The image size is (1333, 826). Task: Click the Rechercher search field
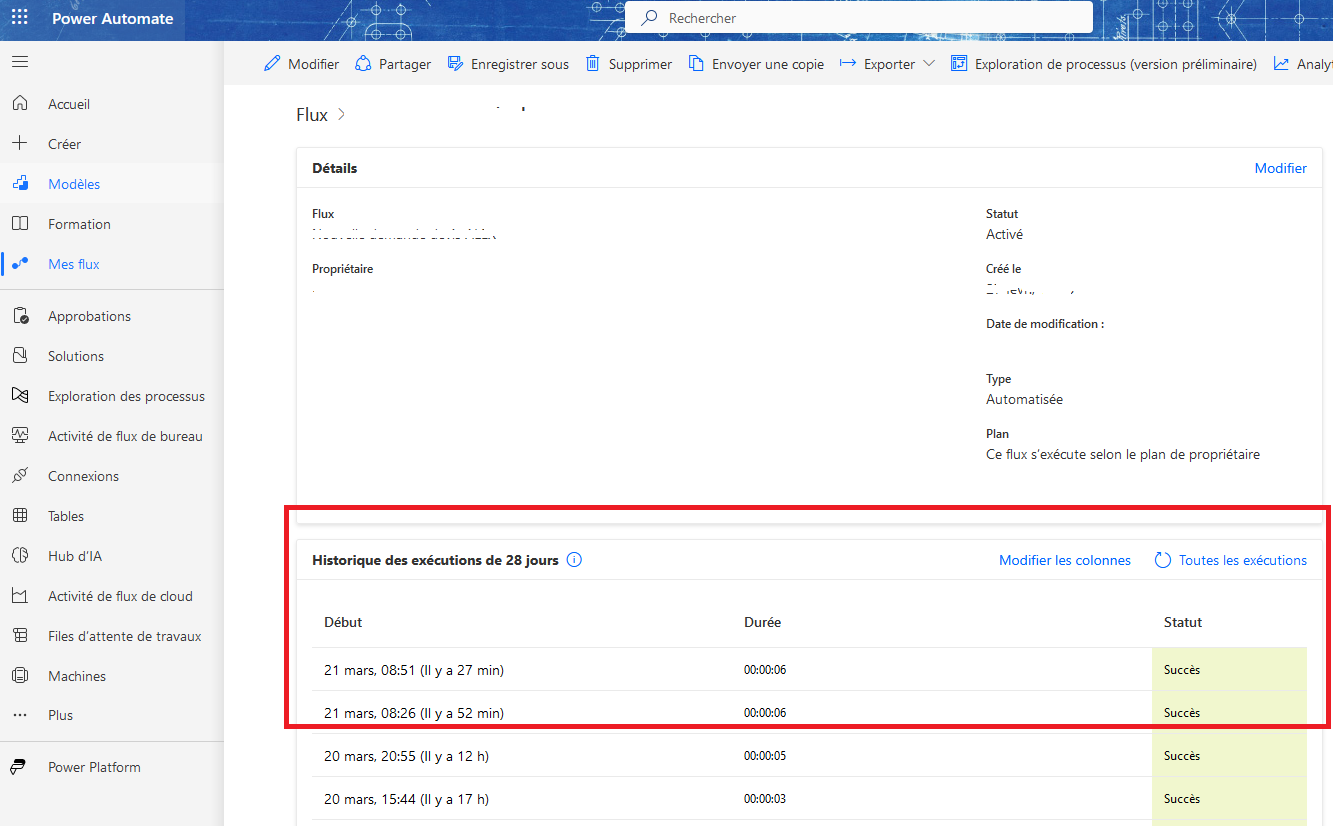859,18
